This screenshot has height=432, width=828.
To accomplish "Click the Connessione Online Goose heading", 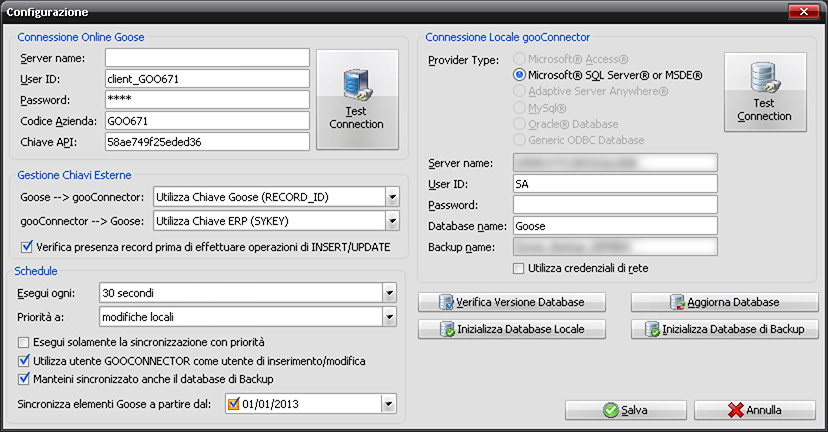I will point(81,37).
